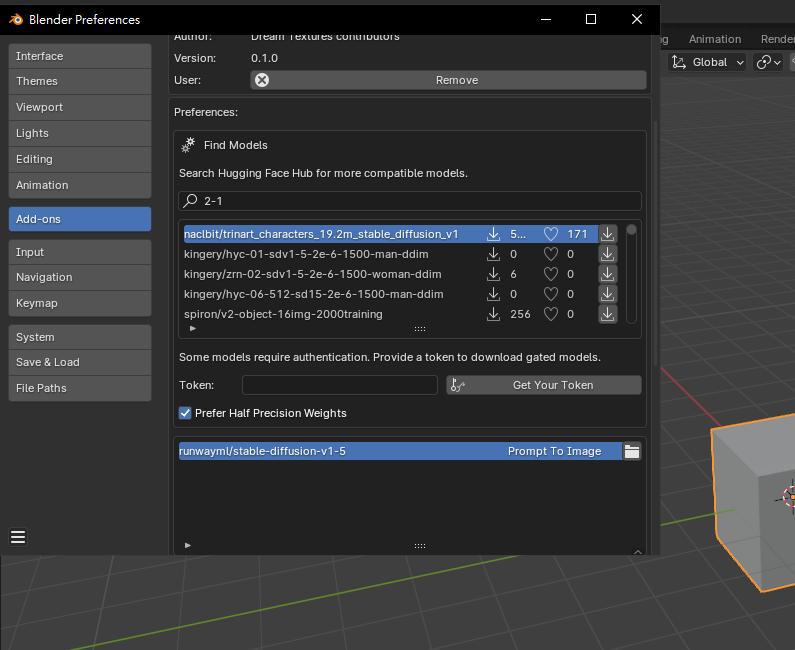The image size is (795, 650).
Task: Click the Prompt To Image label
Action: coord(554,451)
